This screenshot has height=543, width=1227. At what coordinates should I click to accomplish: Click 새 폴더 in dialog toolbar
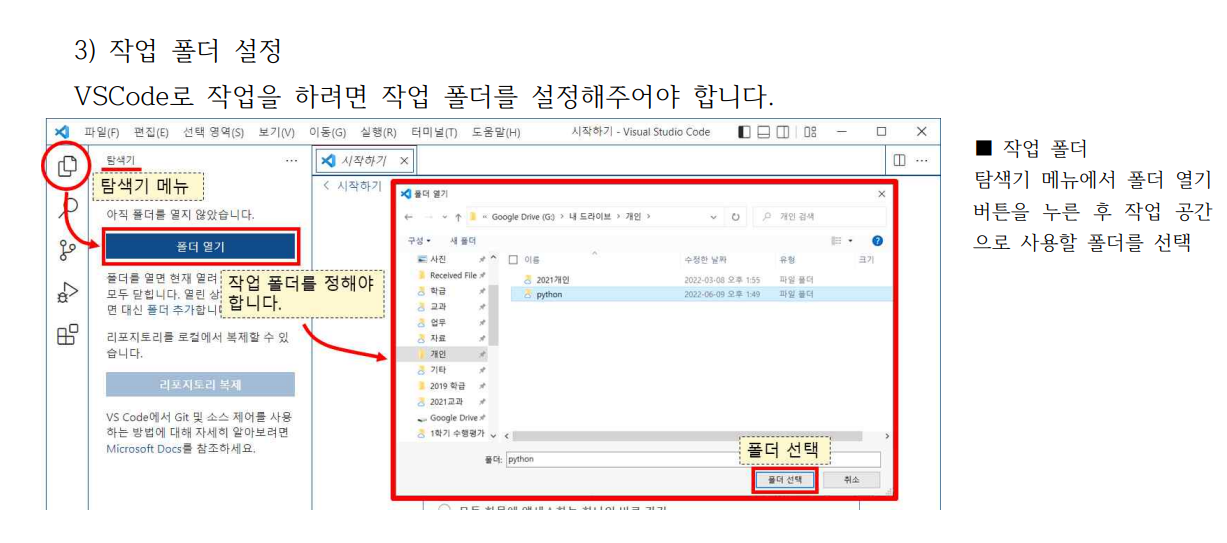tap(463, 241)
